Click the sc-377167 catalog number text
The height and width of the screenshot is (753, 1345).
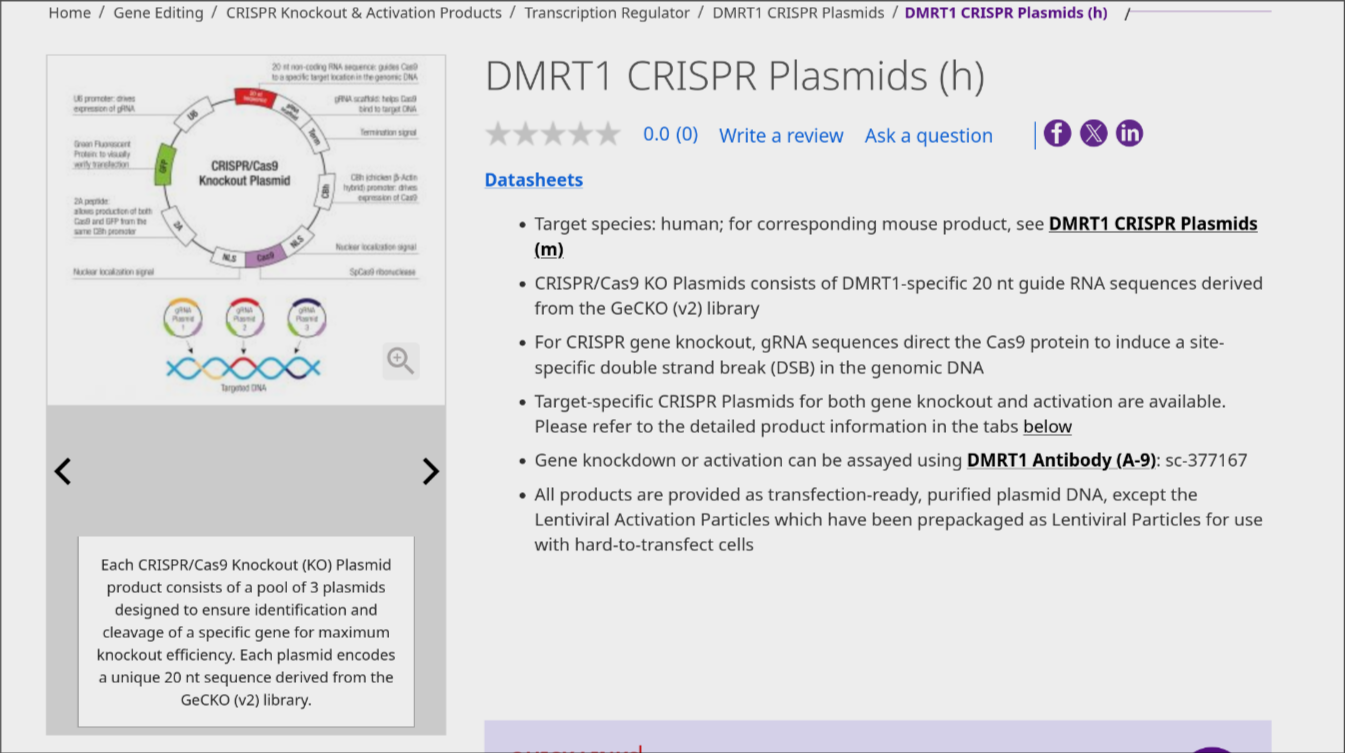coord(1207,461)
